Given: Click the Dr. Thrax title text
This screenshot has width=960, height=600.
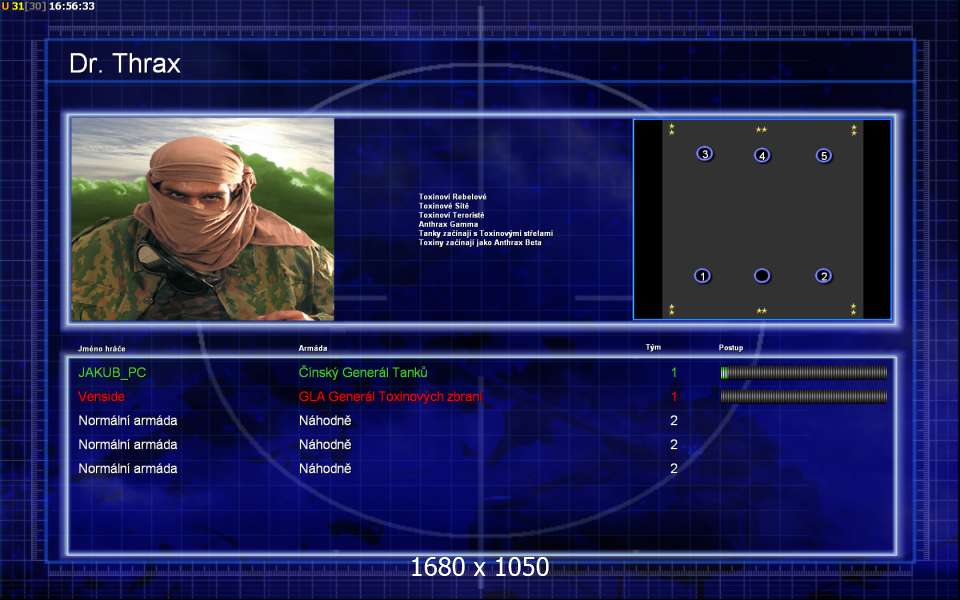Looking at the screenshot, I should (125, 64).
